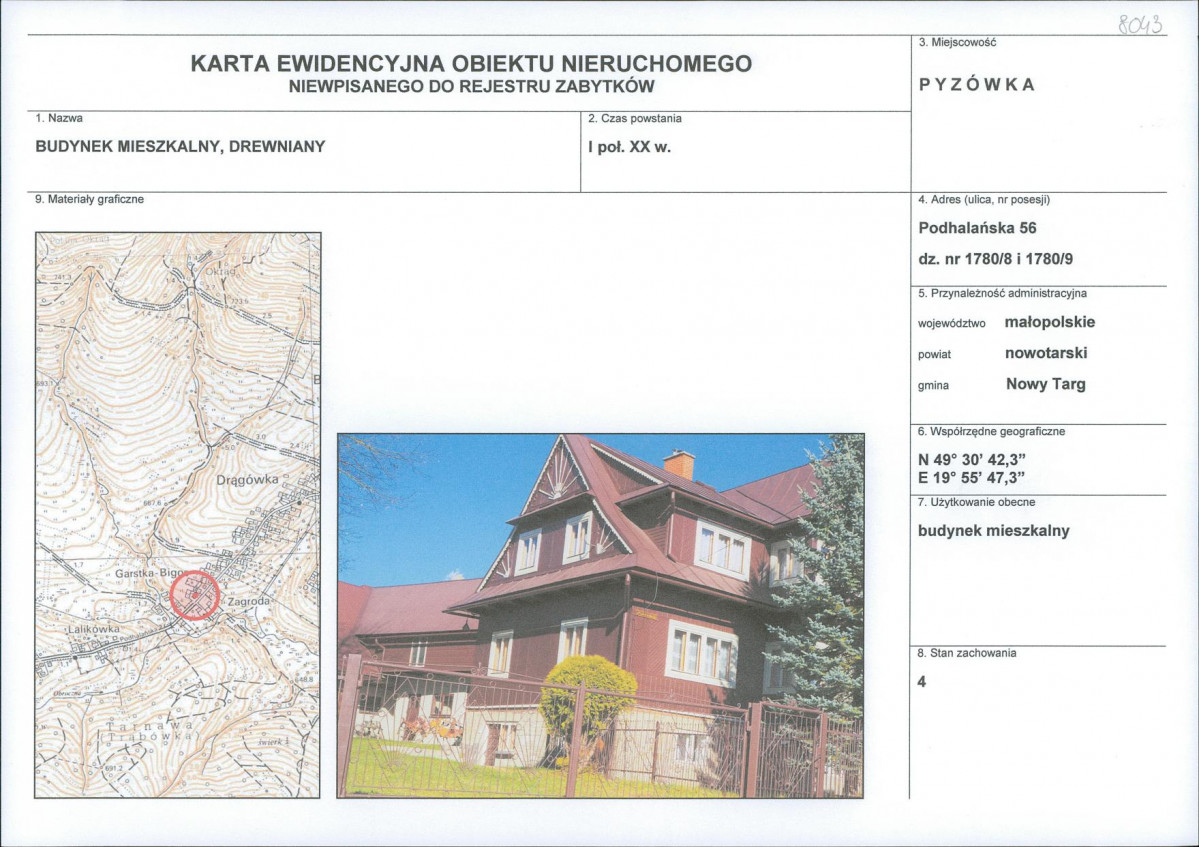
Task: Select the value 'Nowy Targ'
Action: point(1046,385)
